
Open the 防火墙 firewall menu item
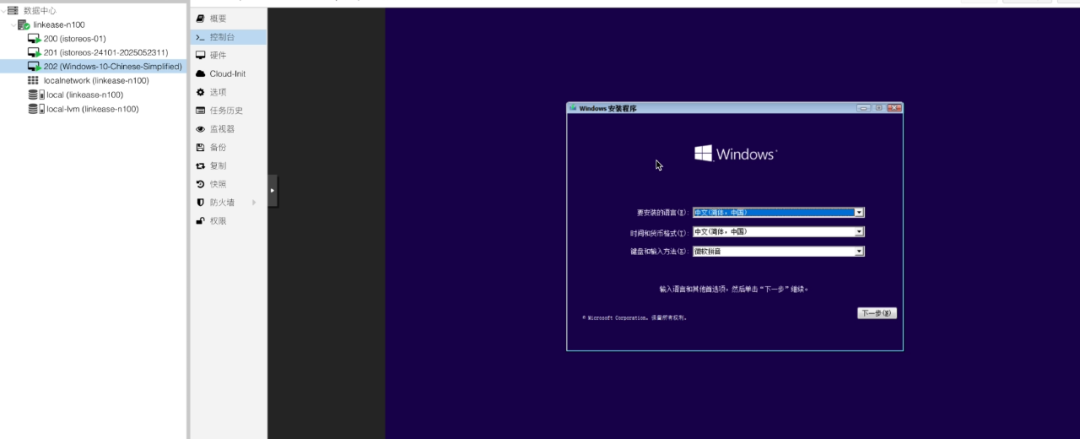(228, 203)
